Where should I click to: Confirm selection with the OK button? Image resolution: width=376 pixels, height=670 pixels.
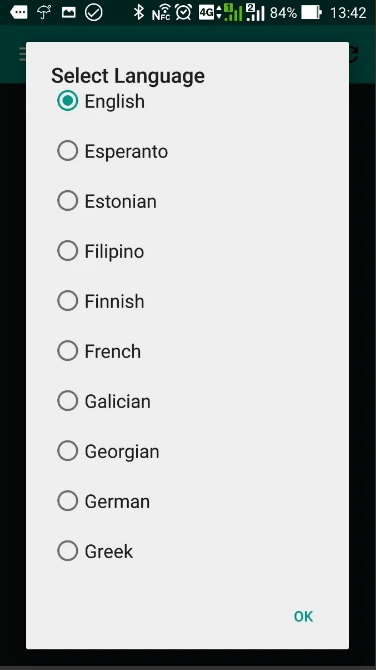tap(303, 616)
